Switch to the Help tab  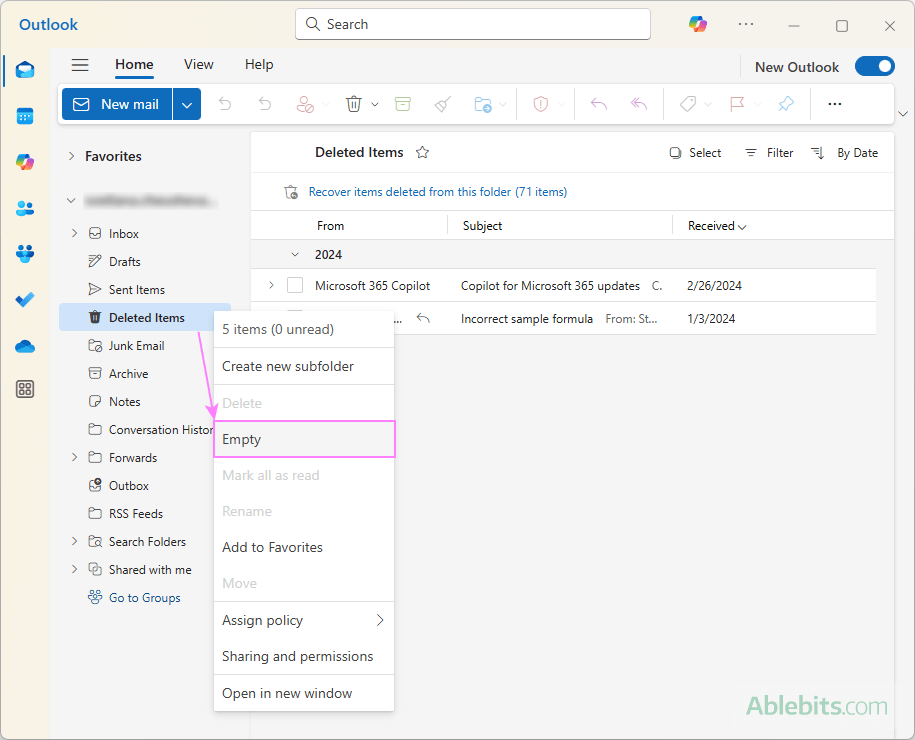(x=259, y=65)
